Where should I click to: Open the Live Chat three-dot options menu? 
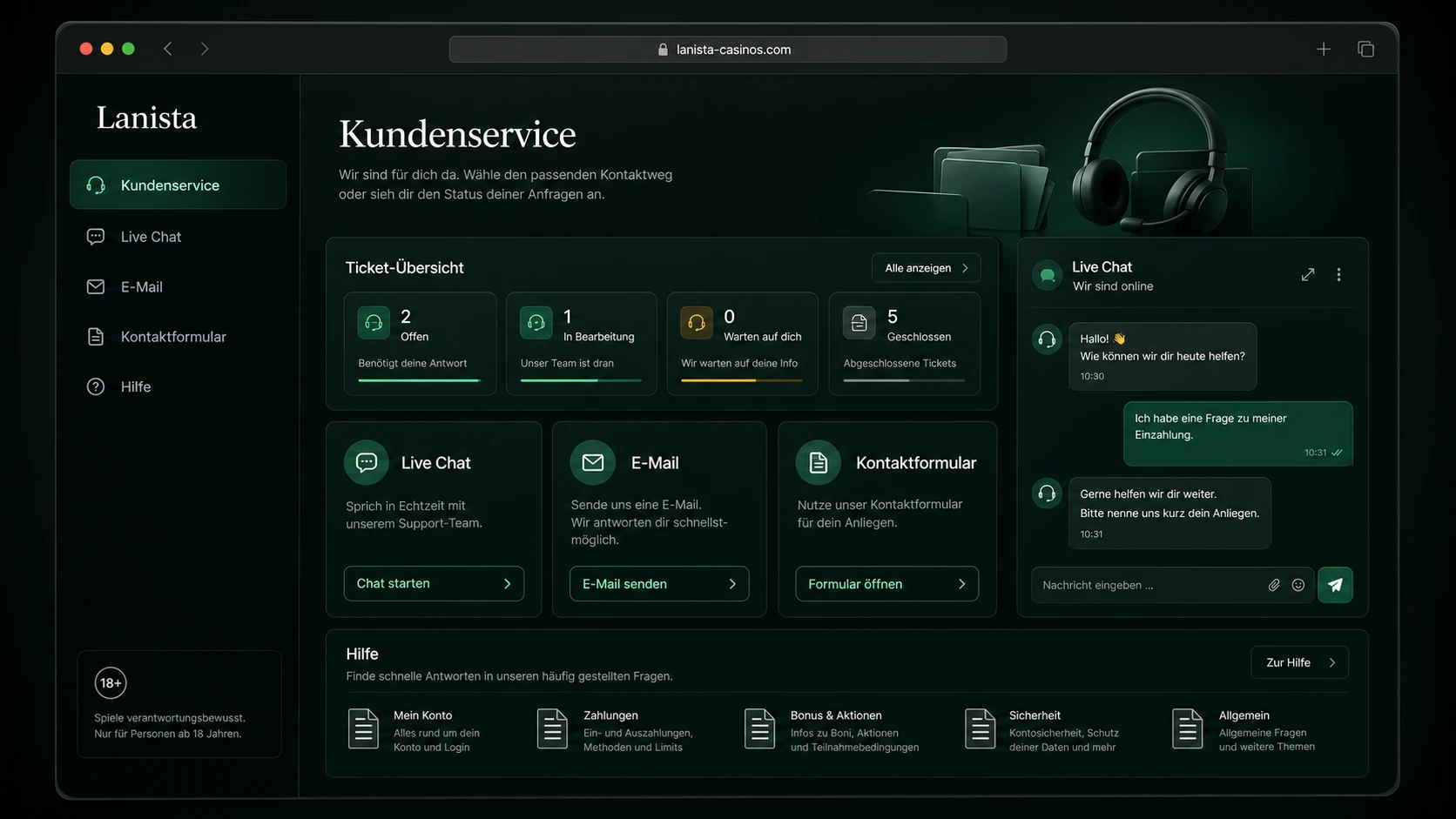pyautogui.click(x=1338, y=275)
